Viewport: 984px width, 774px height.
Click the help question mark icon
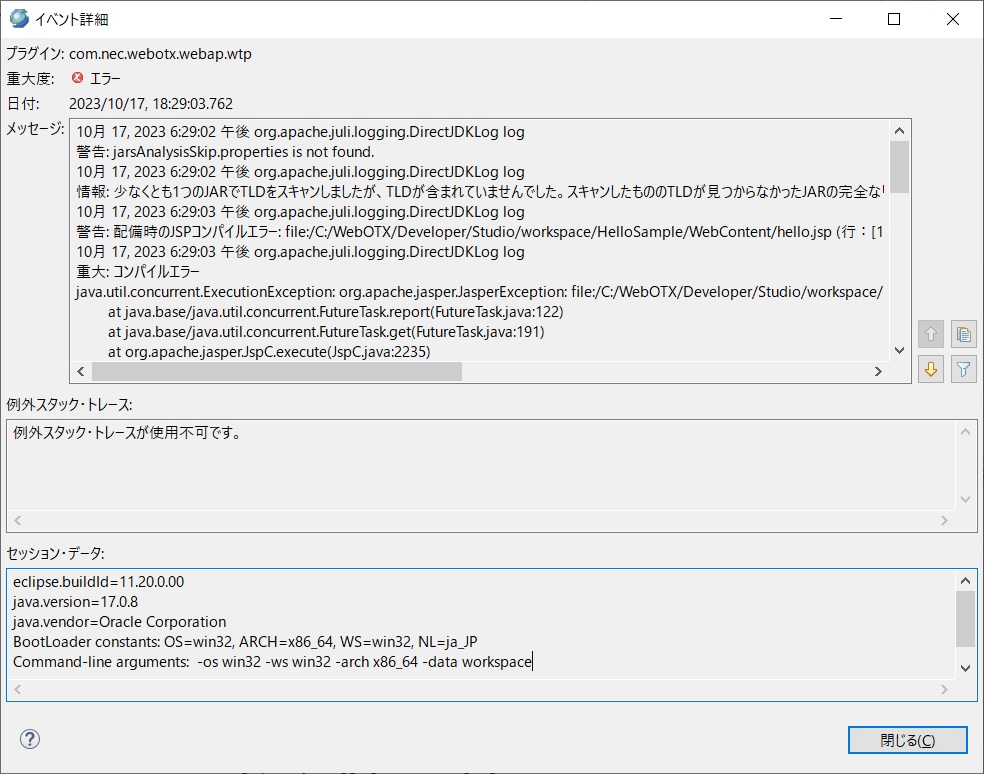pyautogui.click(x=30, y=739)
